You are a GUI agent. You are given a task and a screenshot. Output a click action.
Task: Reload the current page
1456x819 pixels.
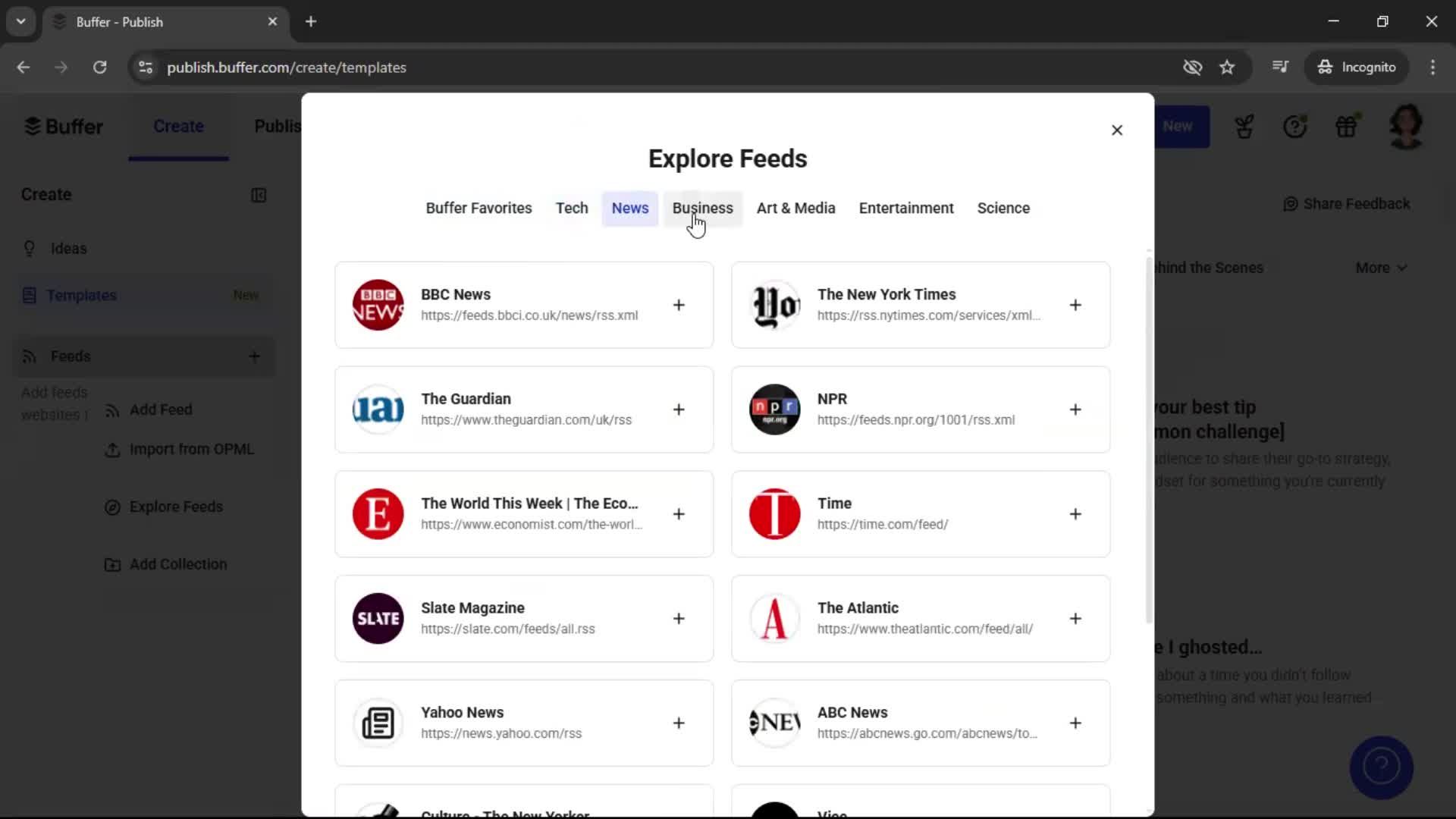99,67
